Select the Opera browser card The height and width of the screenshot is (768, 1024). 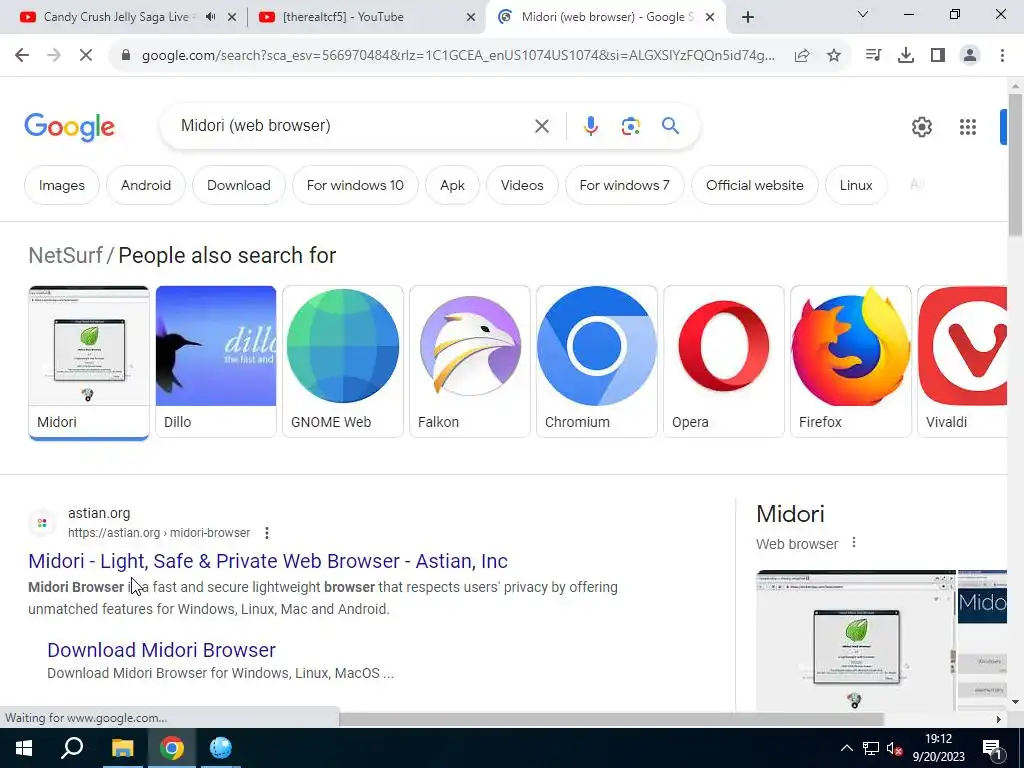[724, 361]
